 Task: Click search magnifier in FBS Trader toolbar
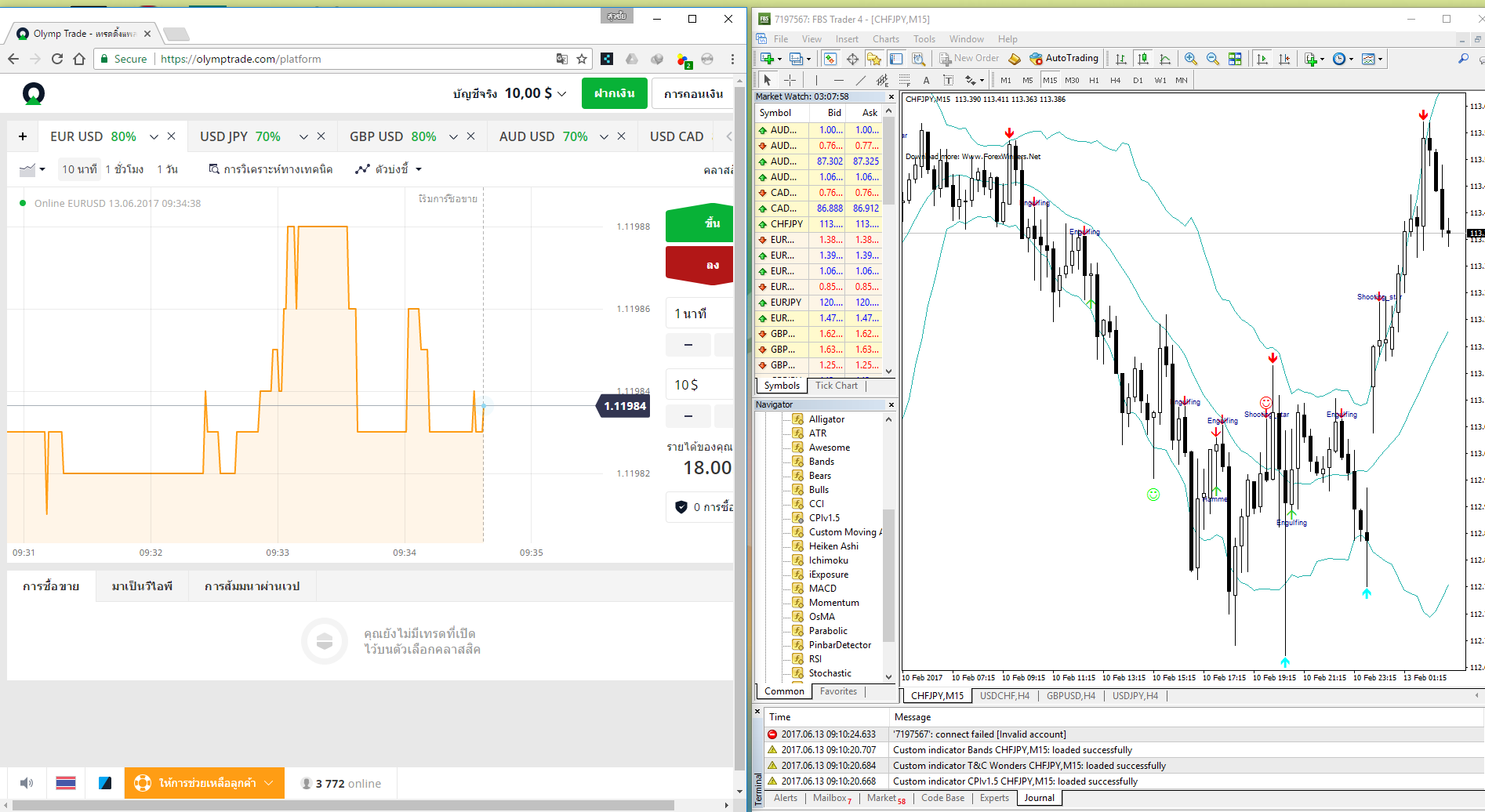(x=1463, y=59)
